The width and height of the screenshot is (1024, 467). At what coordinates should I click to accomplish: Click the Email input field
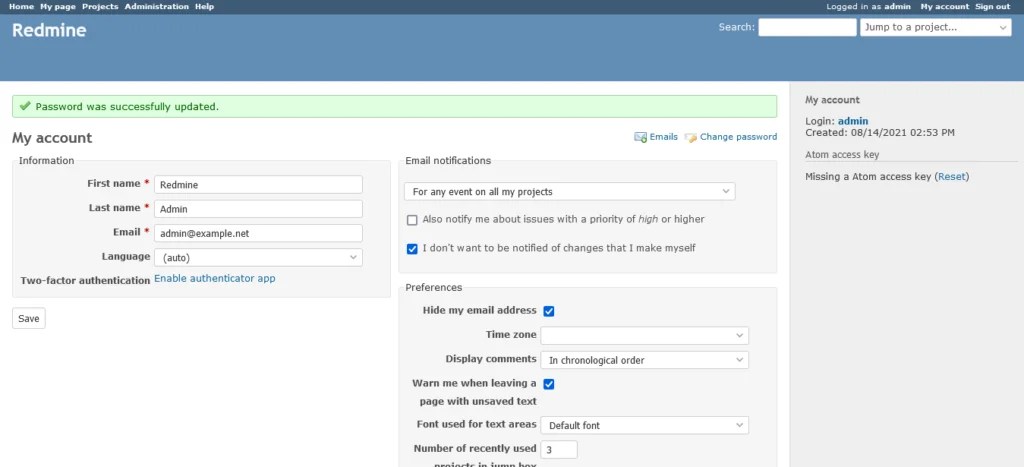tap(259, 233)
